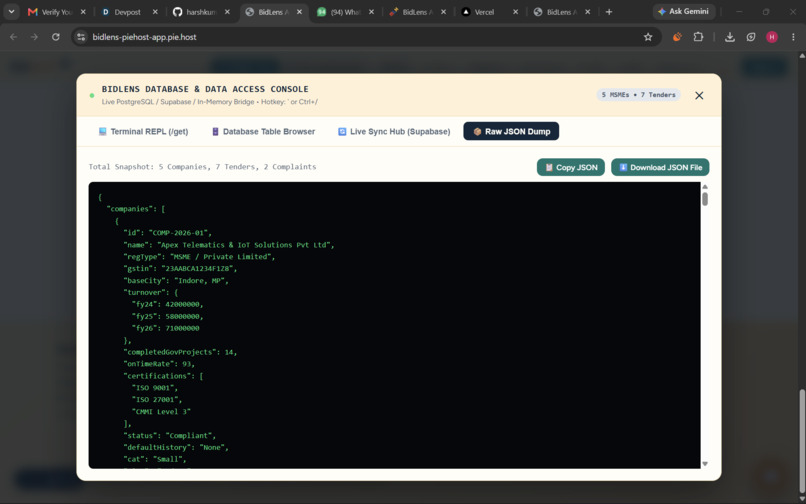Click the "gstin" value line
806x504 pixels.
[180, 268]
